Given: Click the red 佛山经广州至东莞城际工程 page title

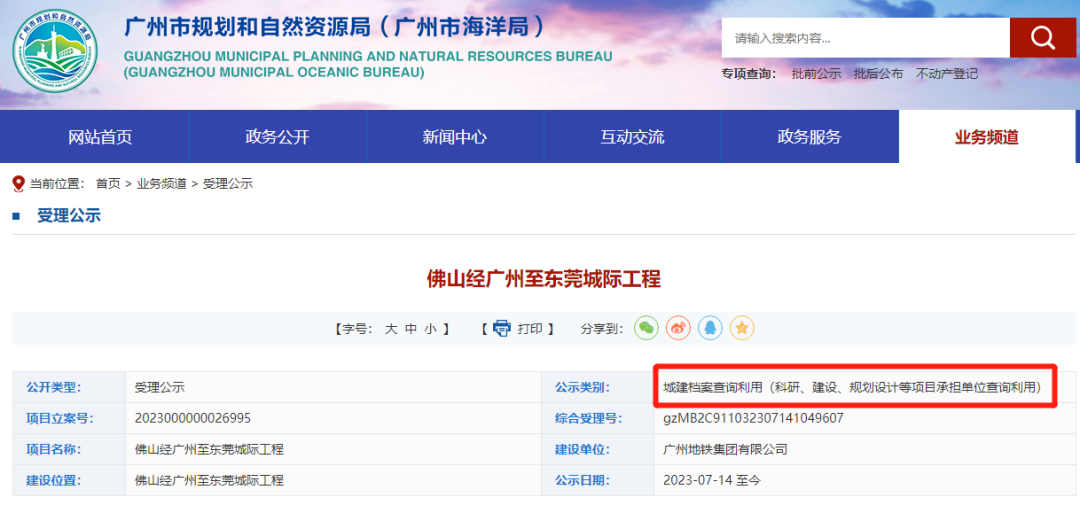Looking at the screenshot, I should (544, 279).
